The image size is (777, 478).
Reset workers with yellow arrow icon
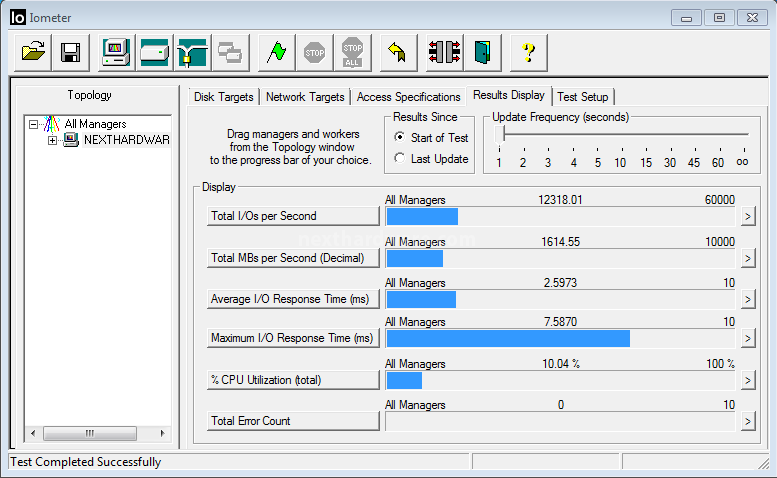coord(398,53)
